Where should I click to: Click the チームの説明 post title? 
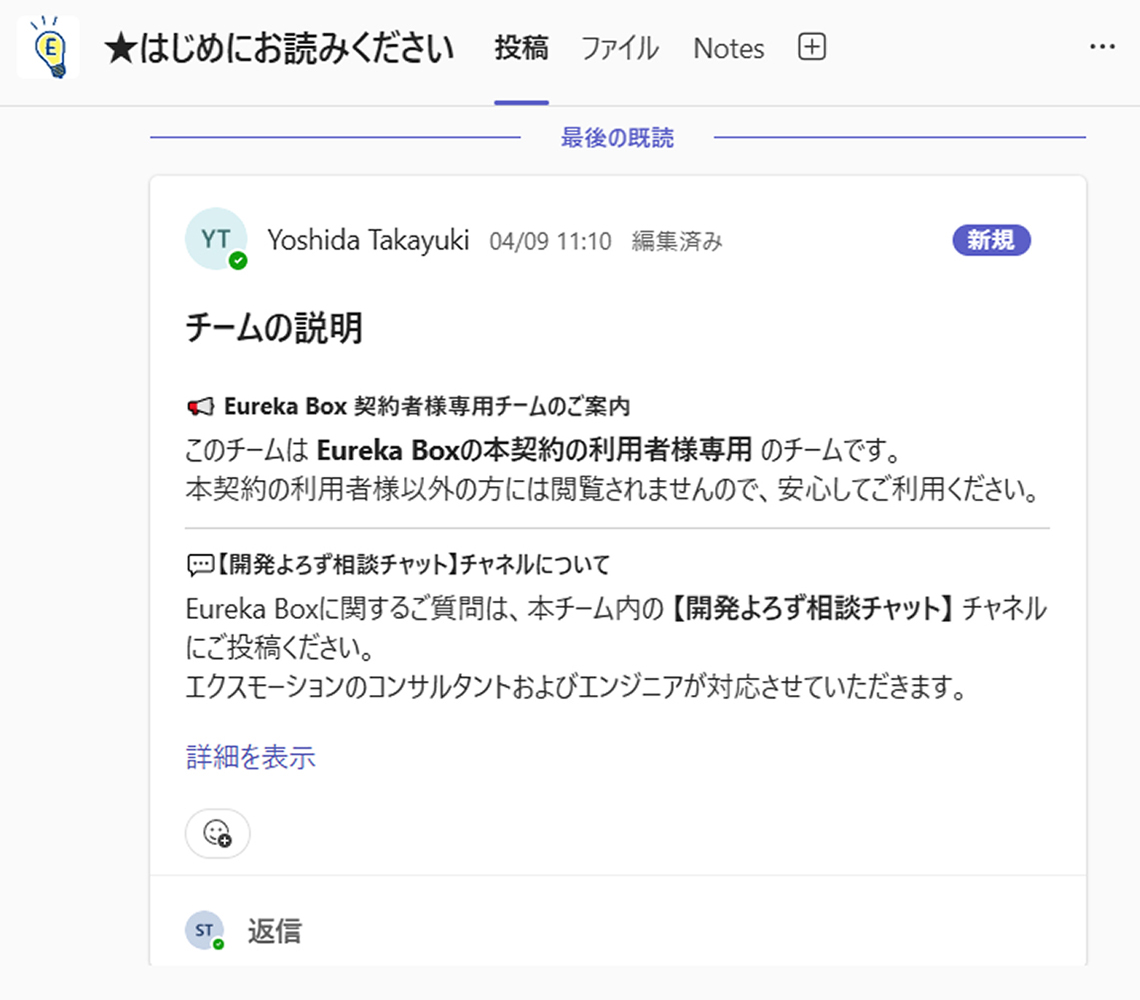[x=273, y=327]
